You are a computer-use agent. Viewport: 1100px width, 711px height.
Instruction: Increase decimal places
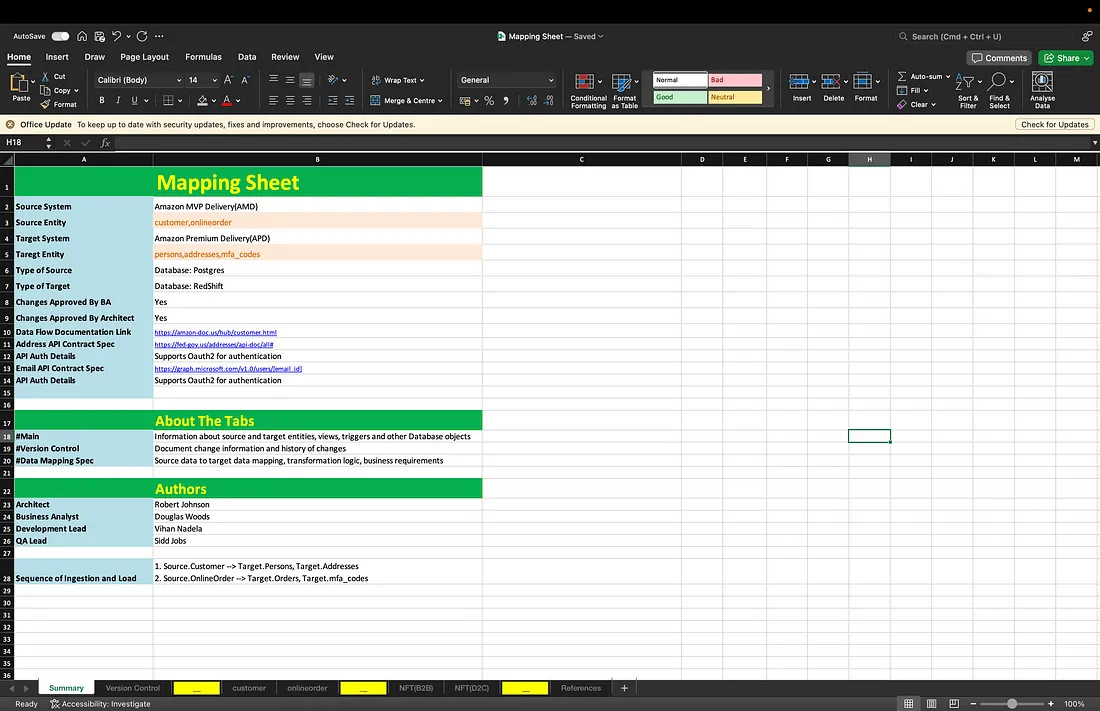532,101
